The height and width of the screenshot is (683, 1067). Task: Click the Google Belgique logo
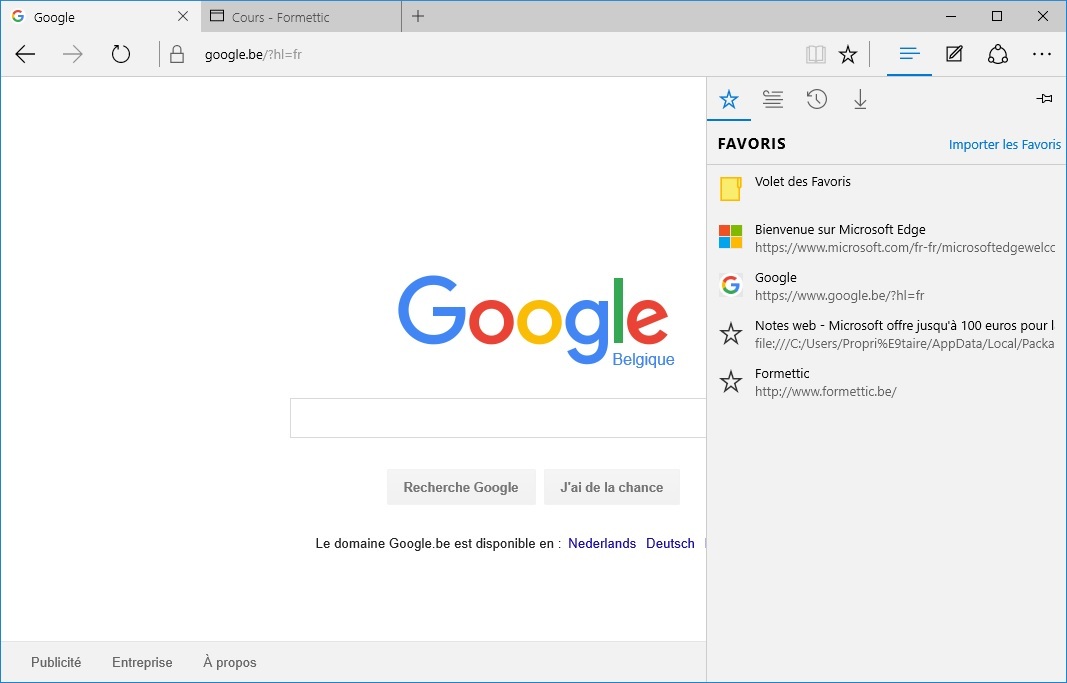pos(536,320)
